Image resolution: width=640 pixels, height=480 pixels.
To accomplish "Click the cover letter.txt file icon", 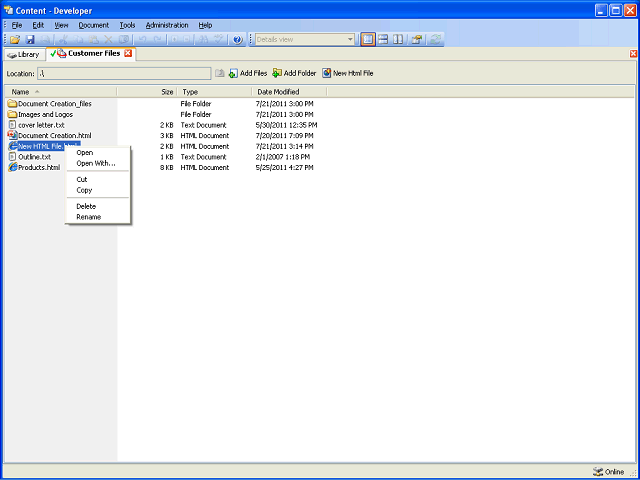I will click(x=13, y=125).
